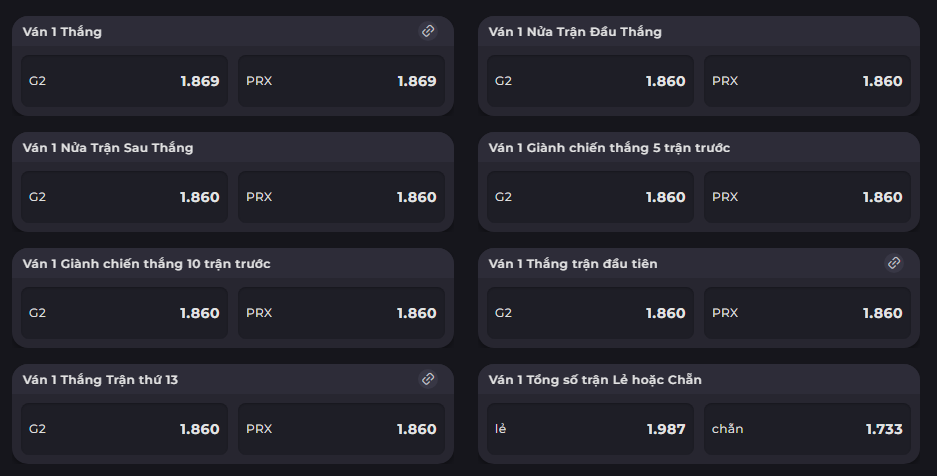Click link icon on Ván 1 Thắng trận đầu tiên
Screen dimensions: 937x476
(x=894, y=263)
